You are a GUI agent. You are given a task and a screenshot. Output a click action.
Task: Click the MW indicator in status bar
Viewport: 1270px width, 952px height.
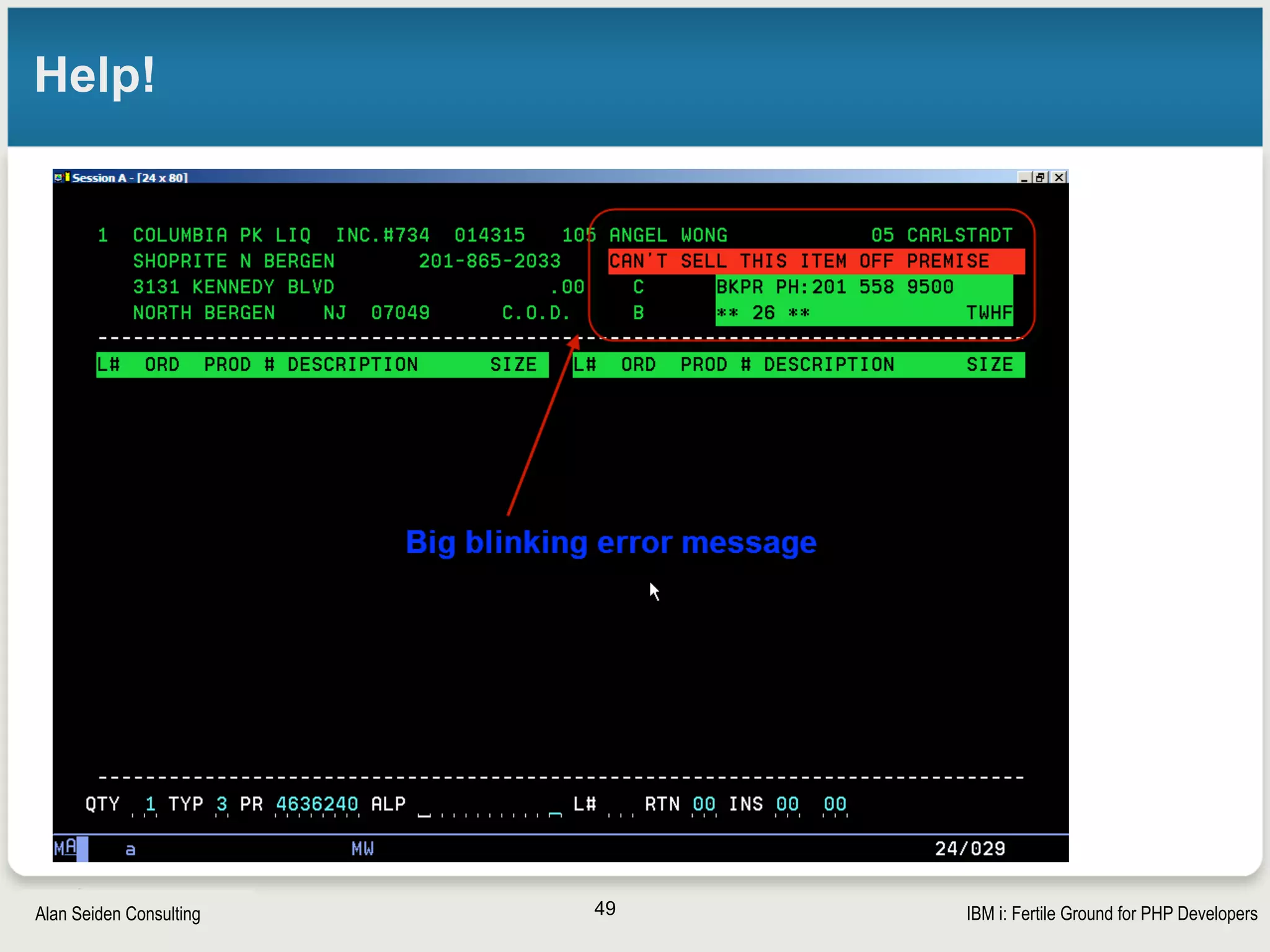pyautogui.click(x=363, y=848)
